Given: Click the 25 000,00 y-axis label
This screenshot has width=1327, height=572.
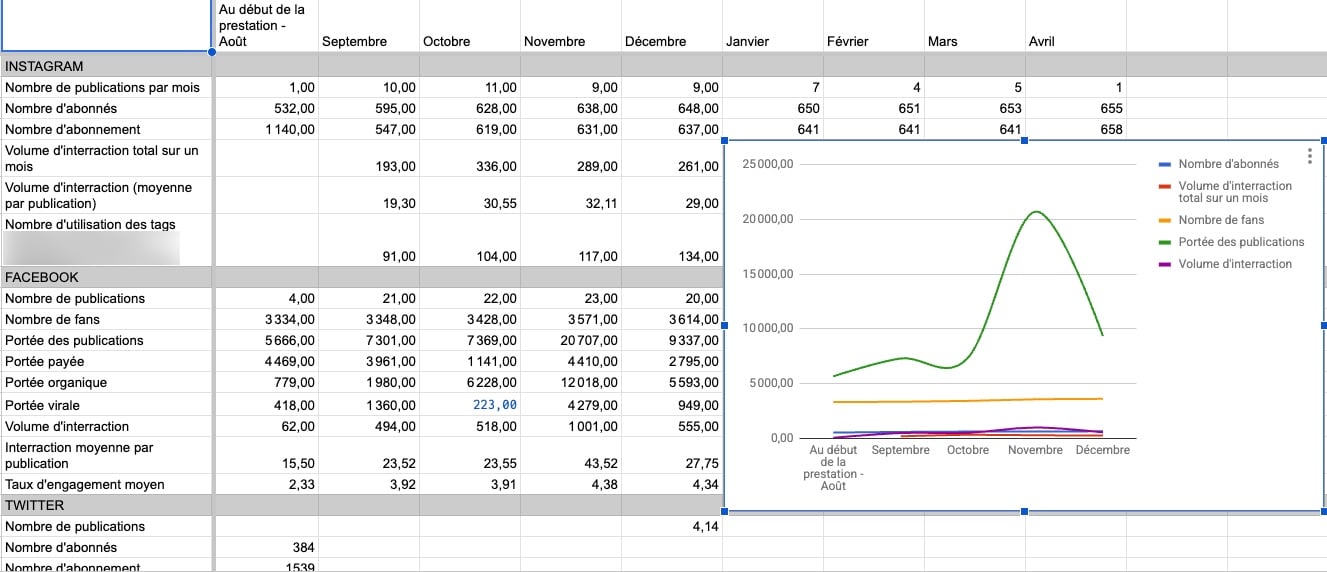Looking at the screenshot, I should 768,164.
